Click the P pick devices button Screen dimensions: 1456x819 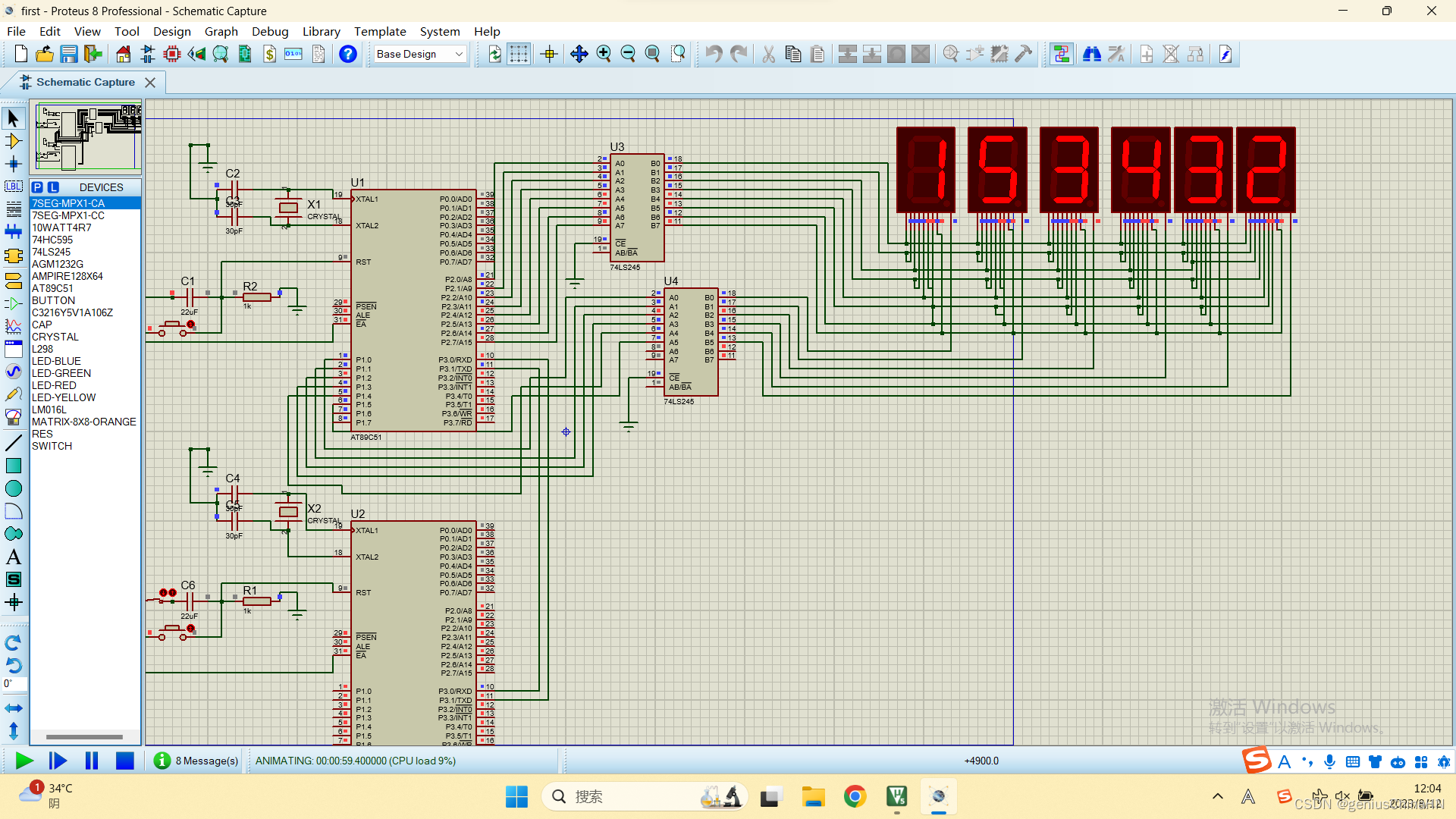click(x=37, y=187)
